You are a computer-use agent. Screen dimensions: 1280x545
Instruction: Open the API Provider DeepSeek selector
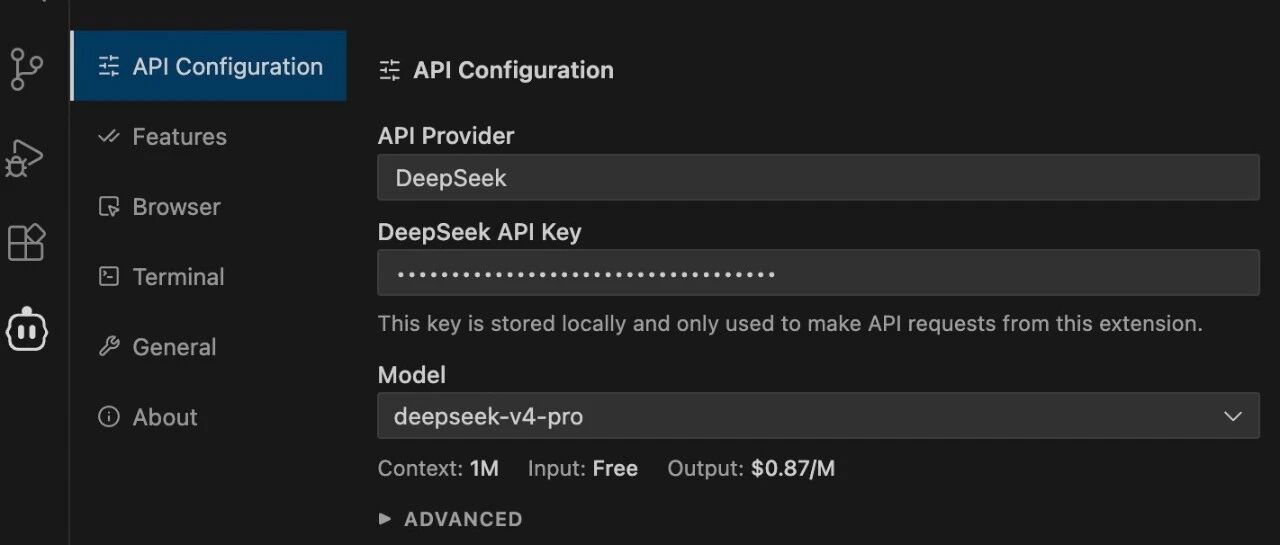coord(818,178)
